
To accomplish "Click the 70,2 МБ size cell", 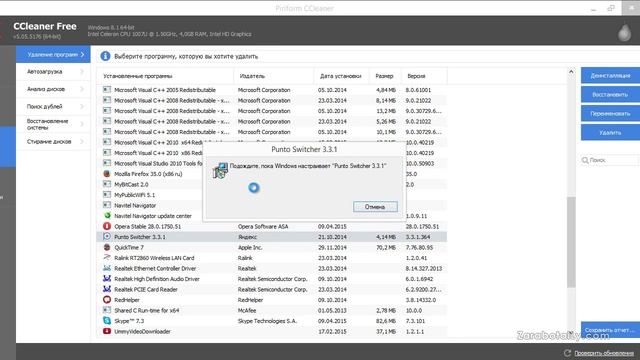I will [386, 247].
